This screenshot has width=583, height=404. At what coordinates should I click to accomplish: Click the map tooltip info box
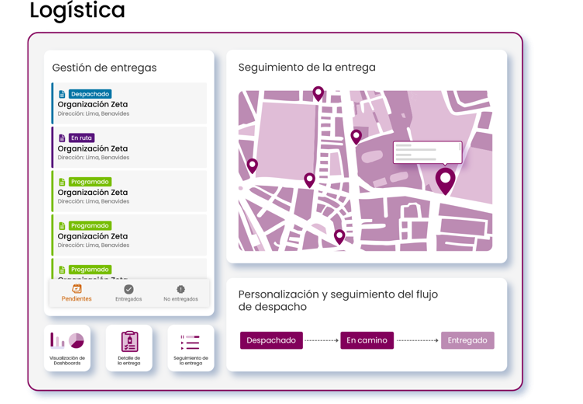coord(428,152)
